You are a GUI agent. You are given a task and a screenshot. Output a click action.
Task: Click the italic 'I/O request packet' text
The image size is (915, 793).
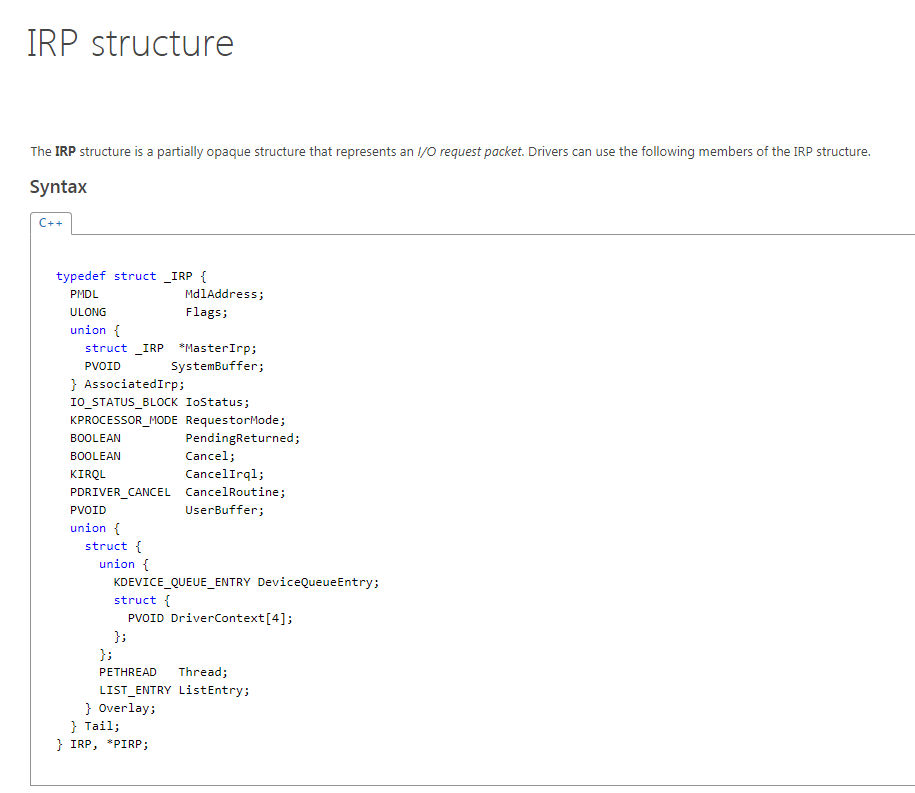[x=470, y=152]
